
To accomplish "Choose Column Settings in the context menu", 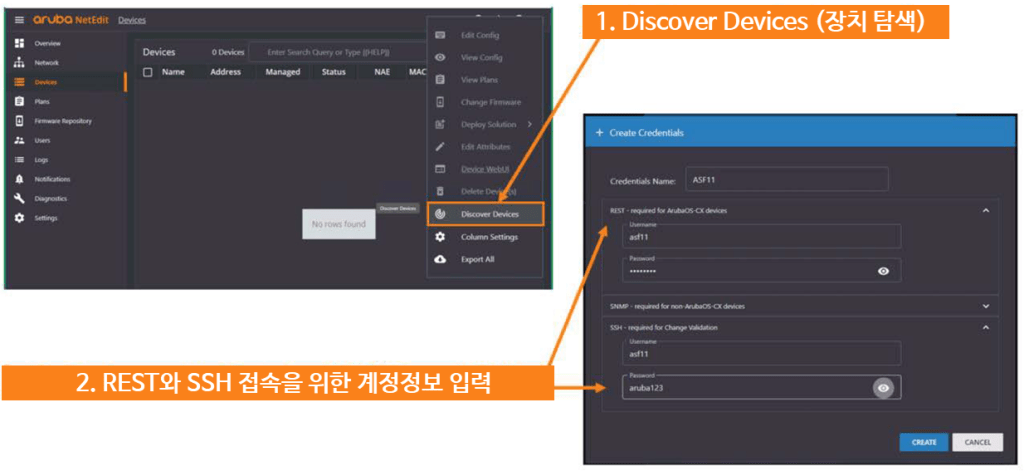I will [x=489, y=237].
